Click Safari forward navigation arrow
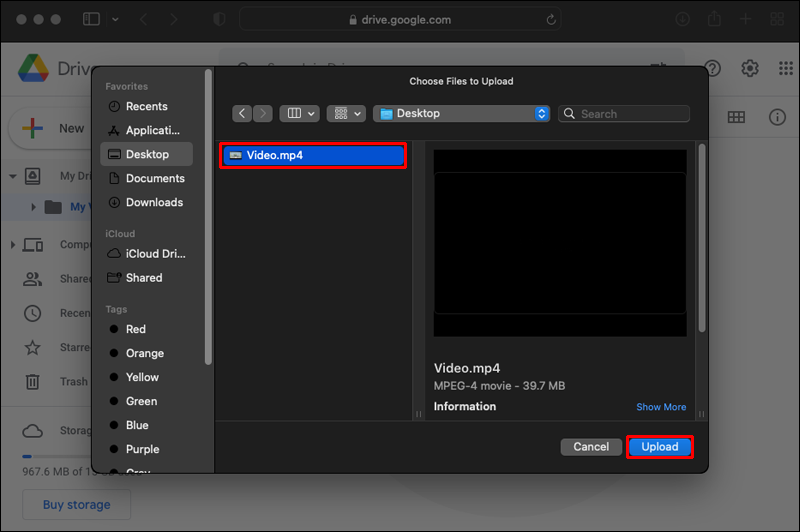This screenshot has height=532, width=800. pyautogui.click(x=174, y=19)
